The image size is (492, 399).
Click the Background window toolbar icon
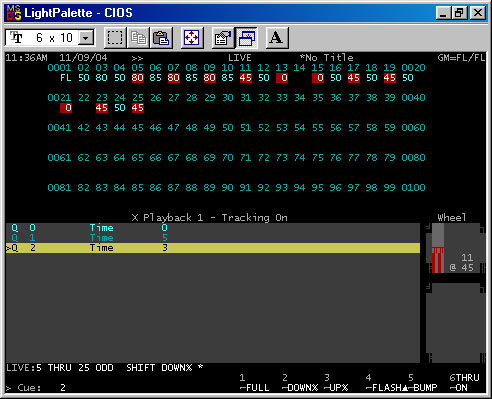[x=246, y=38]
